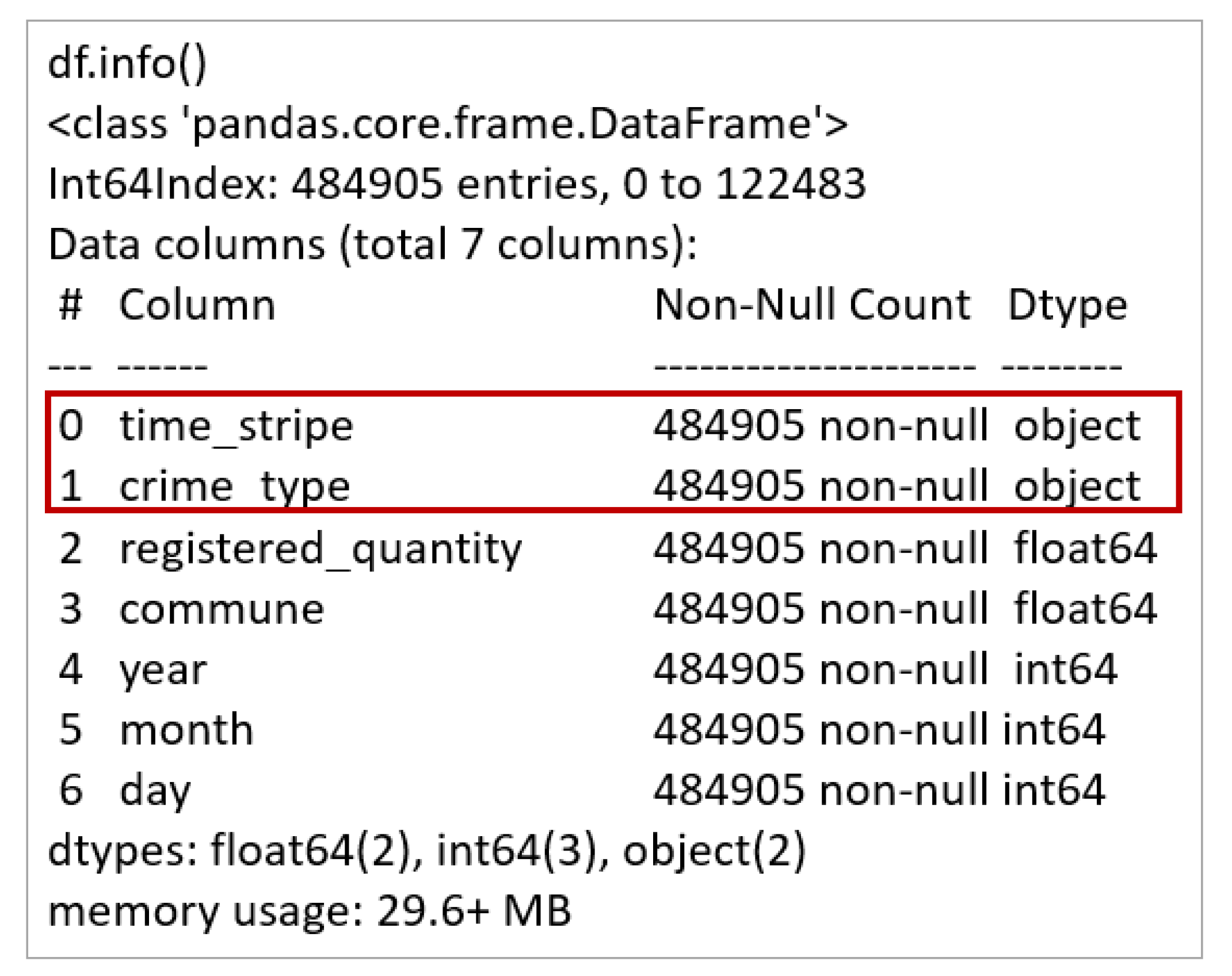1232x976 pixels.
Task: Click the 'object' dtype of time_stripe
Action: pyautogui.click(x=1077, y=426)
